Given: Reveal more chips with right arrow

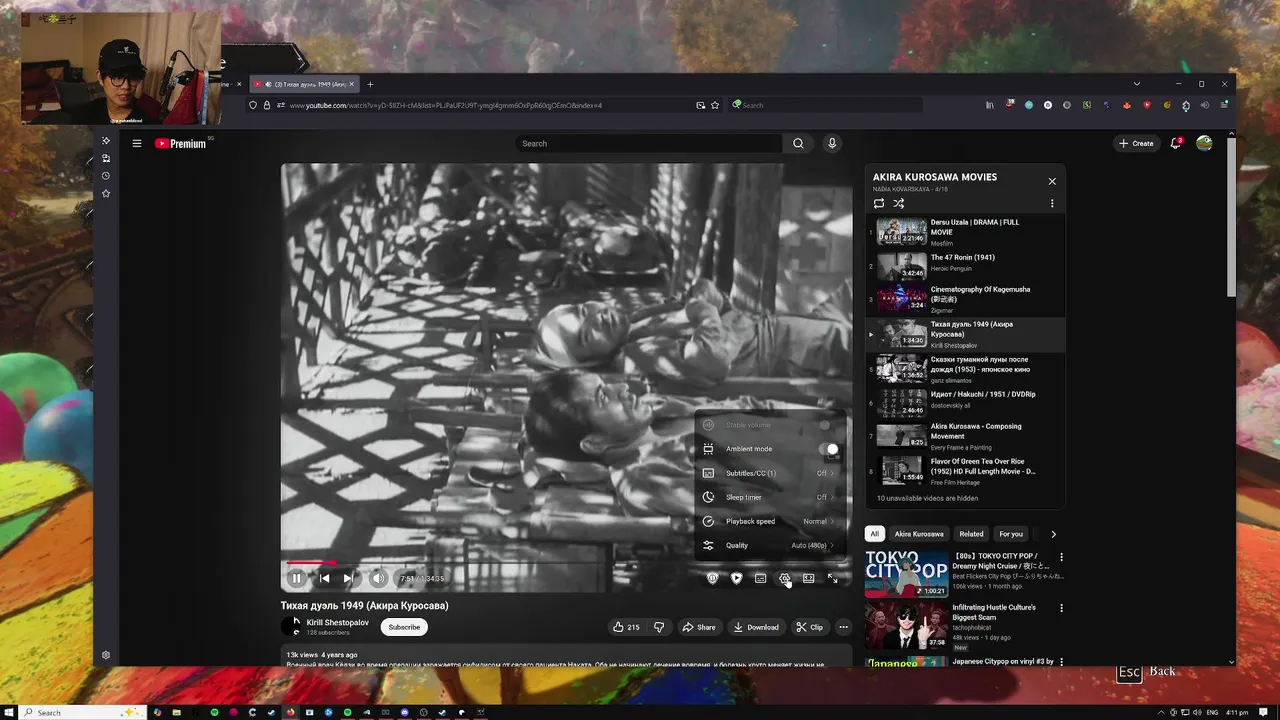Looking at the screenshot, I should pos(1053,534).
